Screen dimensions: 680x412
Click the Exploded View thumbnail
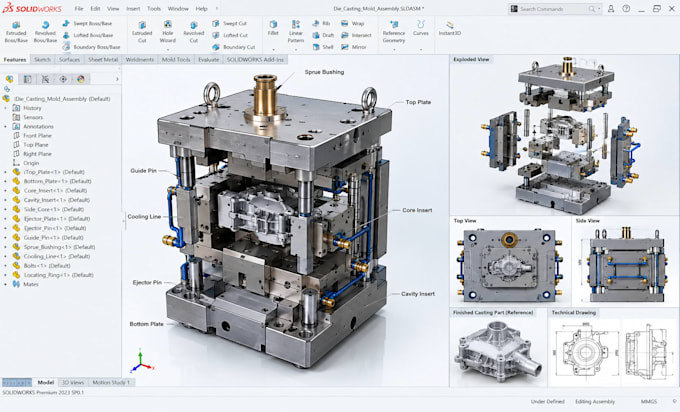pyautogui.click(x=564, y=135)
